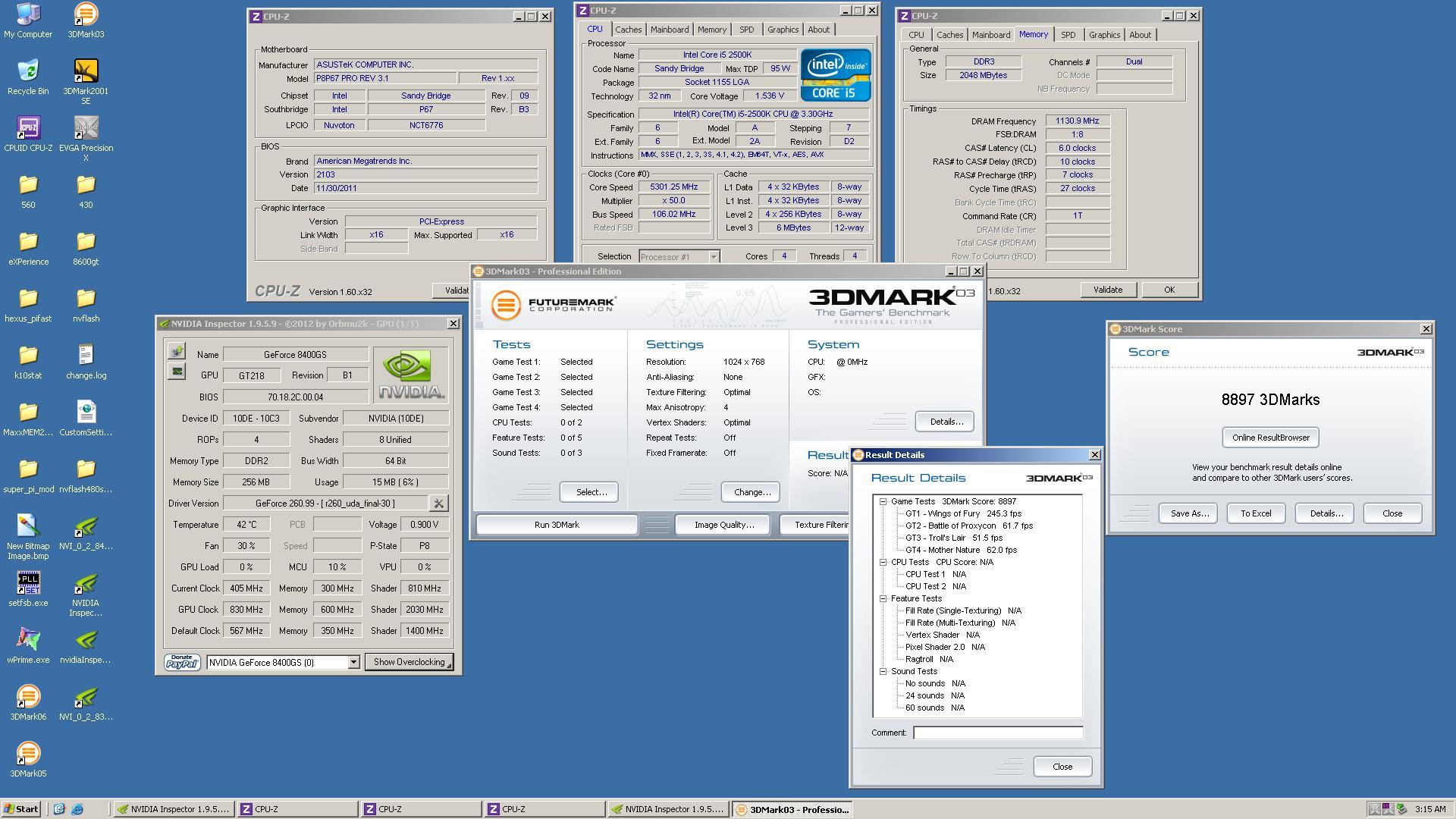Launch CPUID CPU-Z desktop shortcut
1456x819 pixels.
pyautogui.click(x=28, y=133)
